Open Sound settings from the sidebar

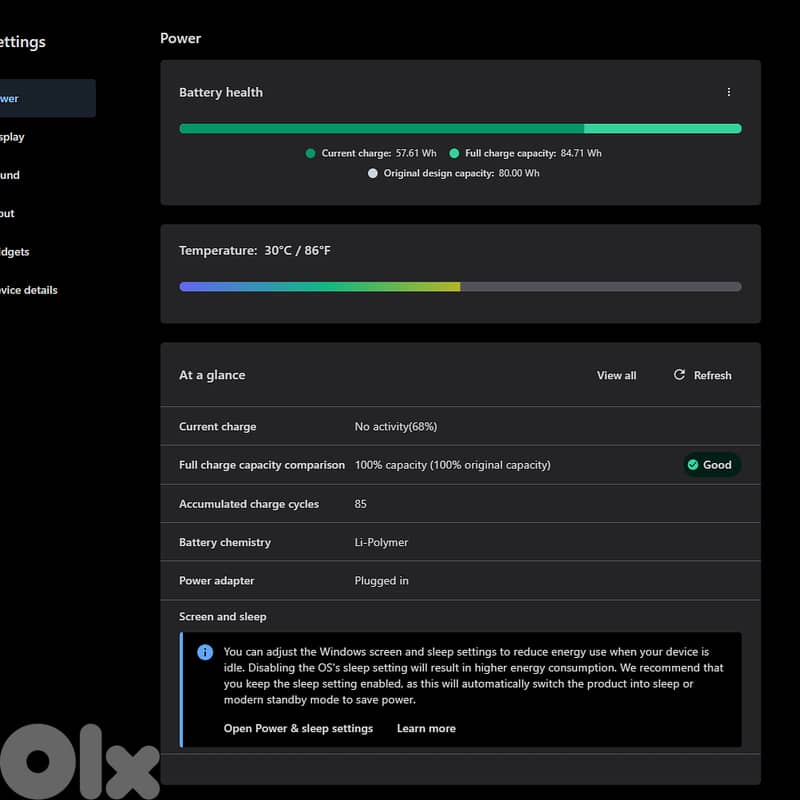point(12,175)
